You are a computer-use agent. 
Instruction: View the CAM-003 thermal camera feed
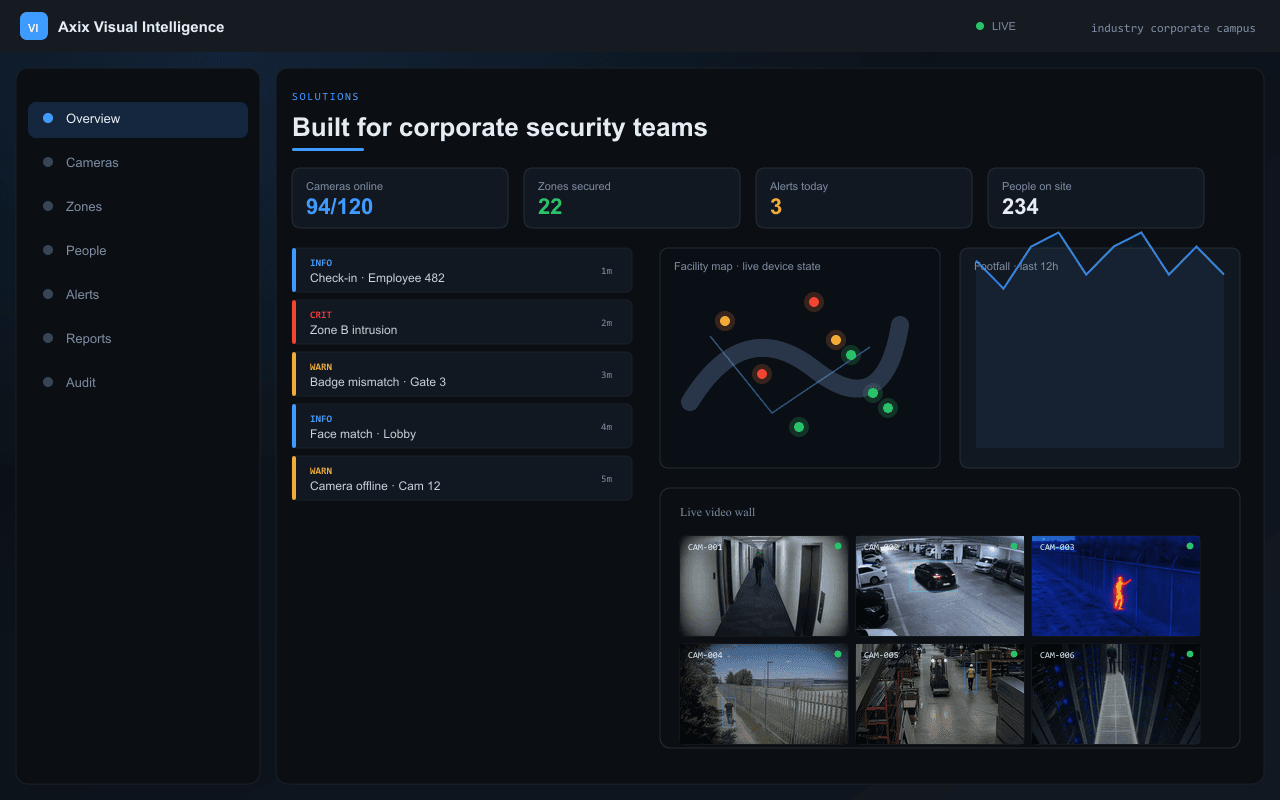1116,586
